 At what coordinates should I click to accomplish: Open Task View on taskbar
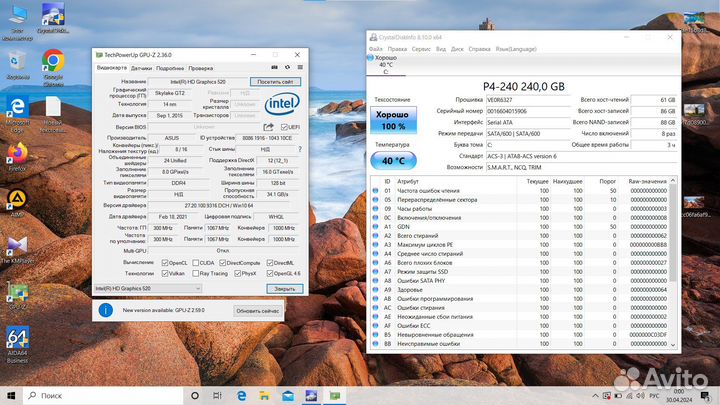coord(218,395)
